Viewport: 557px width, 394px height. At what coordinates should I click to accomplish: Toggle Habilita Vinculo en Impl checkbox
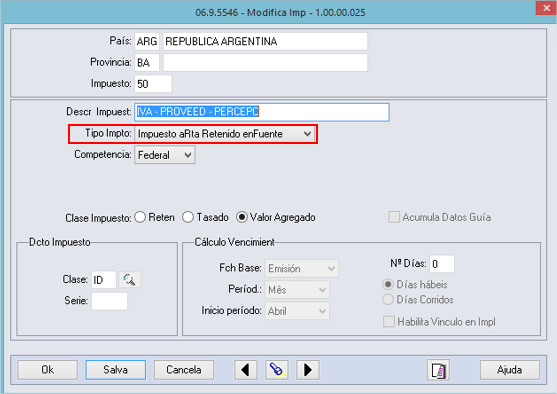(389, 322)
